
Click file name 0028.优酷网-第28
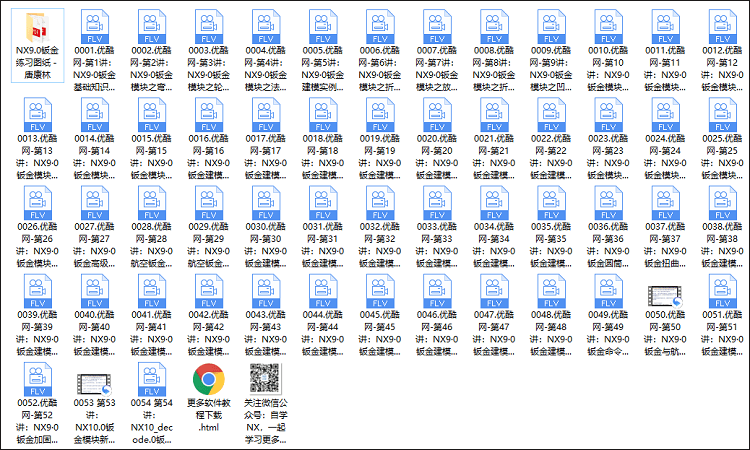point(152,244)
